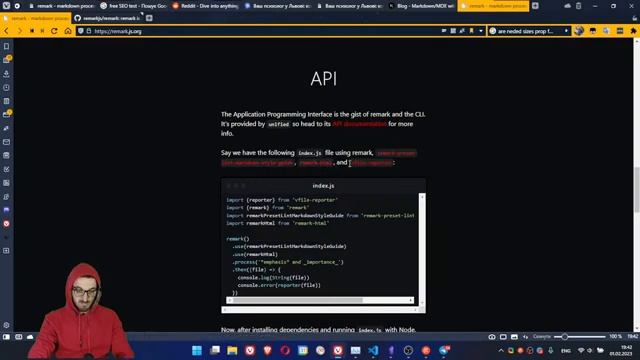
Task: Open Visual Studio Code from the taskbar
Action: (373, 350)
